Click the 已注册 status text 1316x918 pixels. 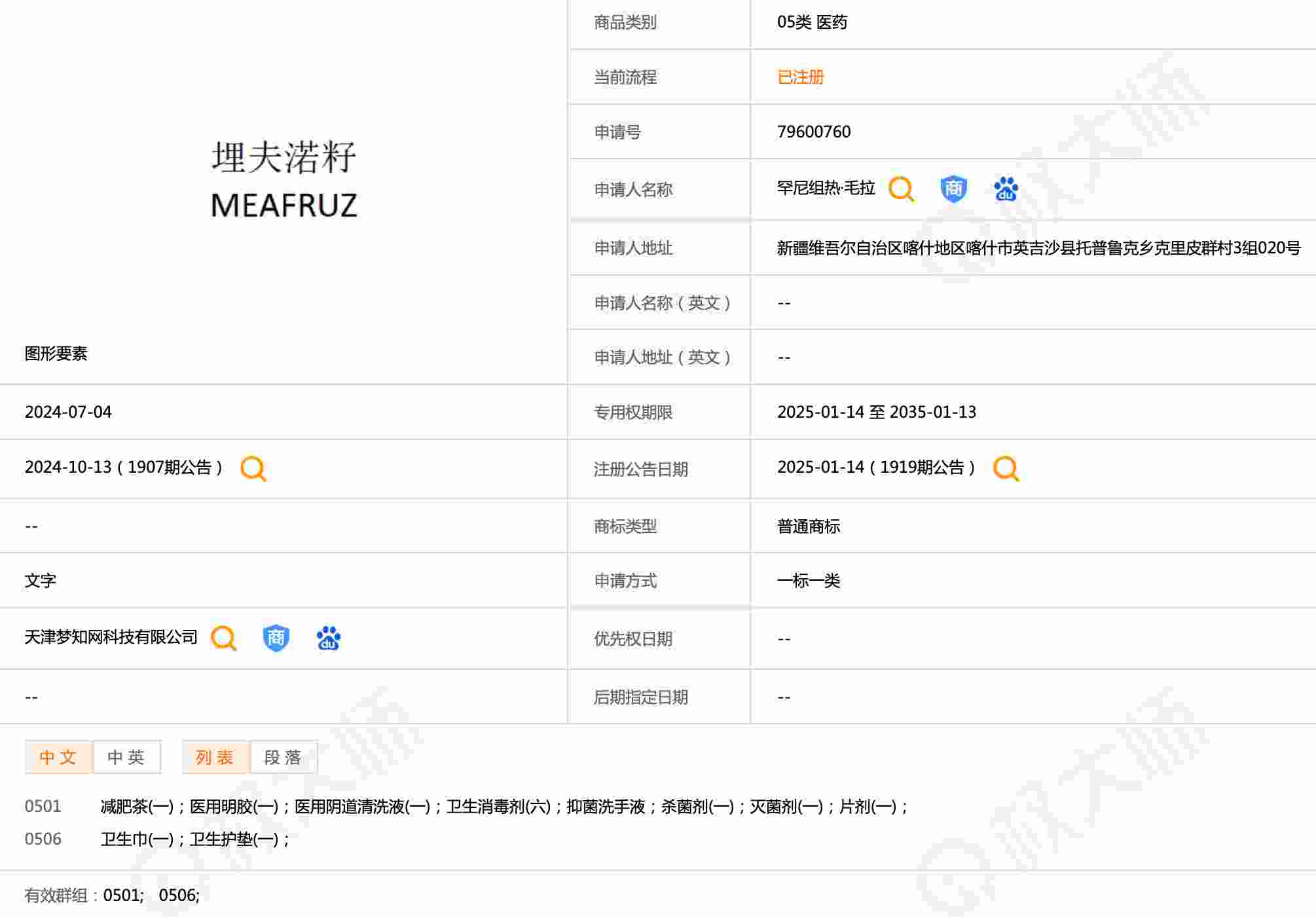coord(800,77)
